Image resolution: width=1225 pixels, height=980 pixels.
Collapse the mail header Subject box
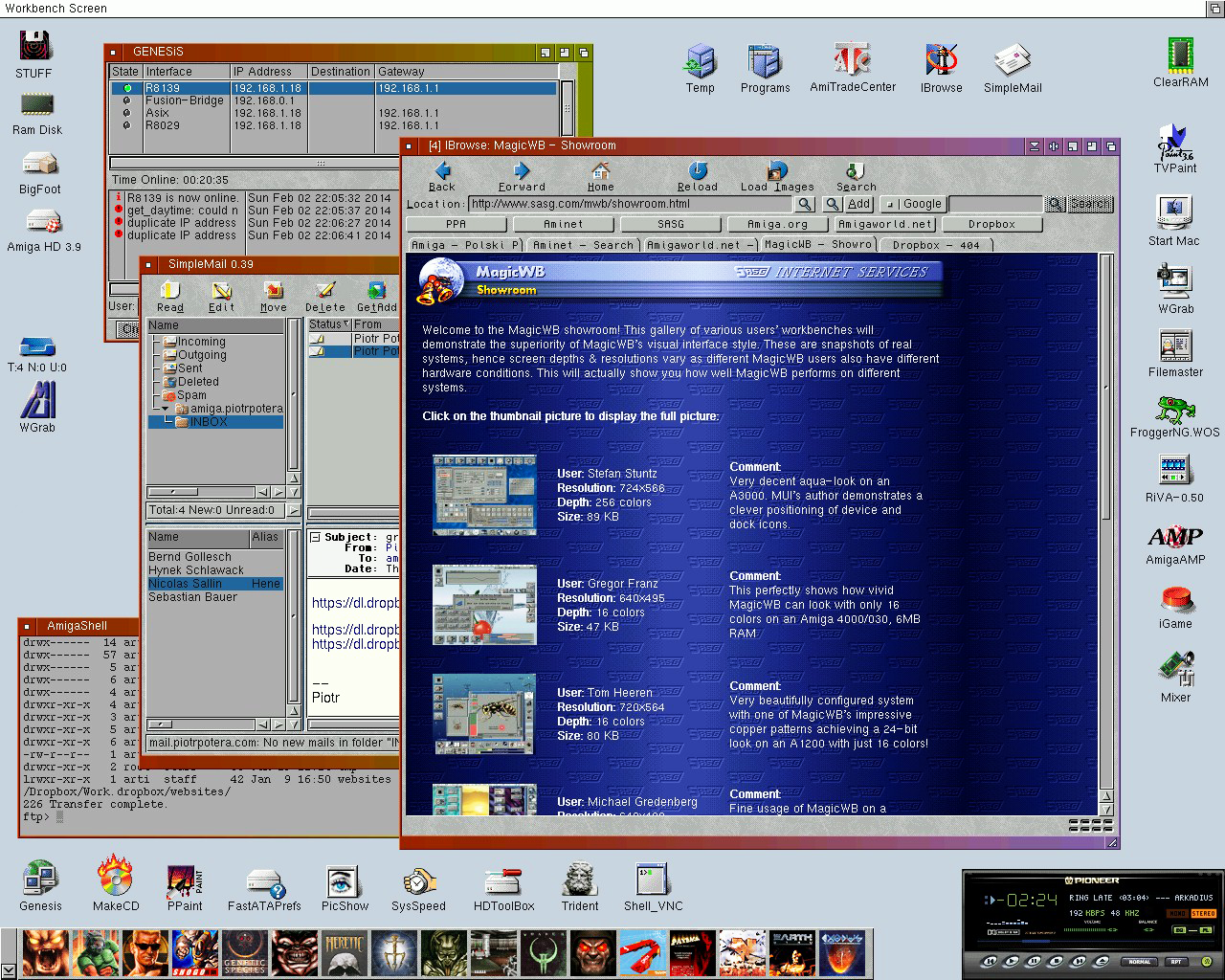click(315, 538)
